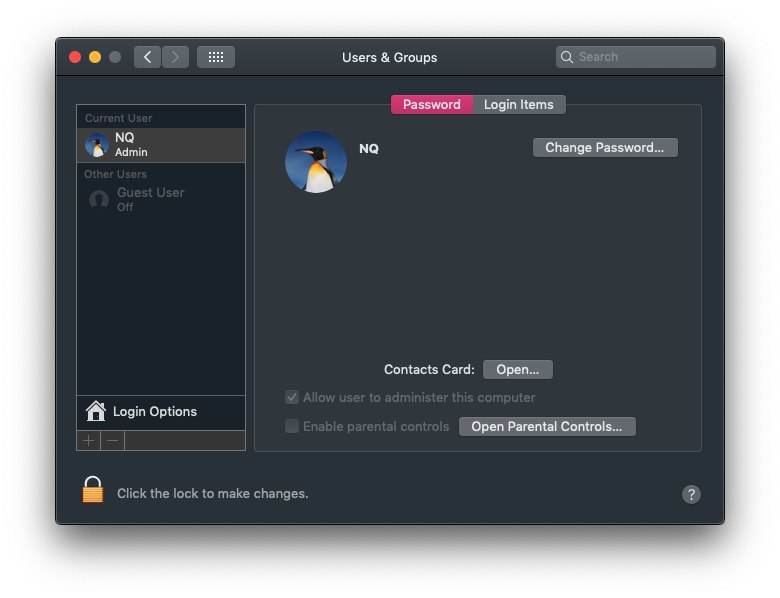Go back with the left chevron button
This screenshot has height=598, width=780.
coord(147,57)
